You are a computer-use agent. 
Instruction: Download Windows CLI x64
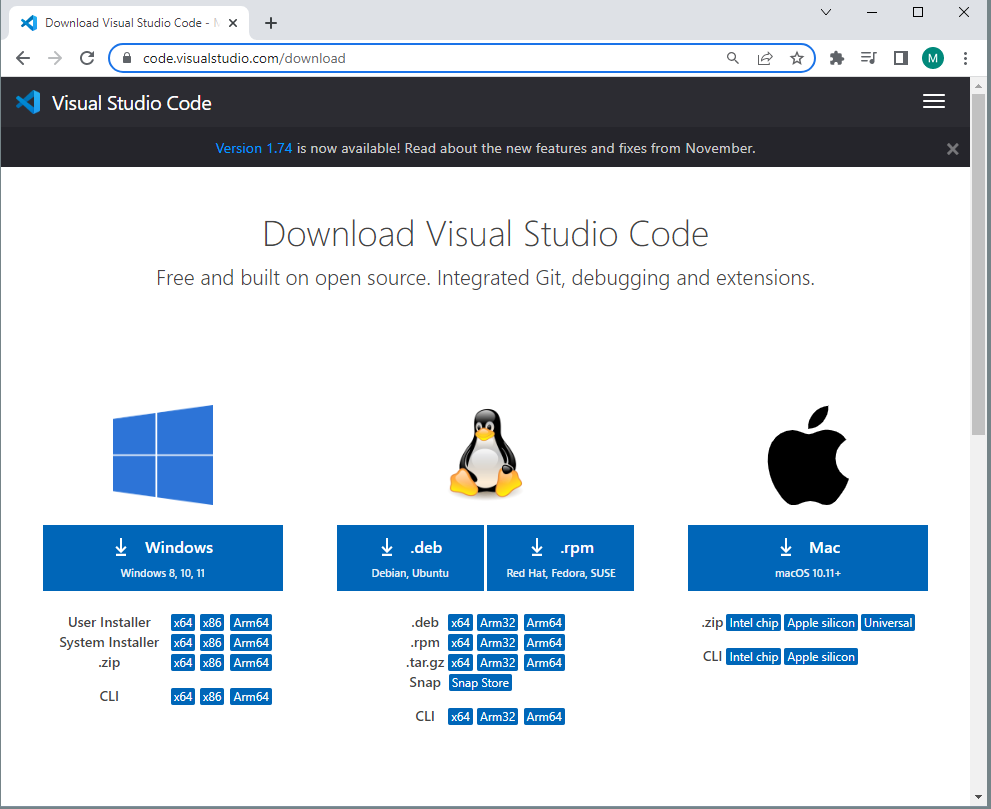[183, 696]
